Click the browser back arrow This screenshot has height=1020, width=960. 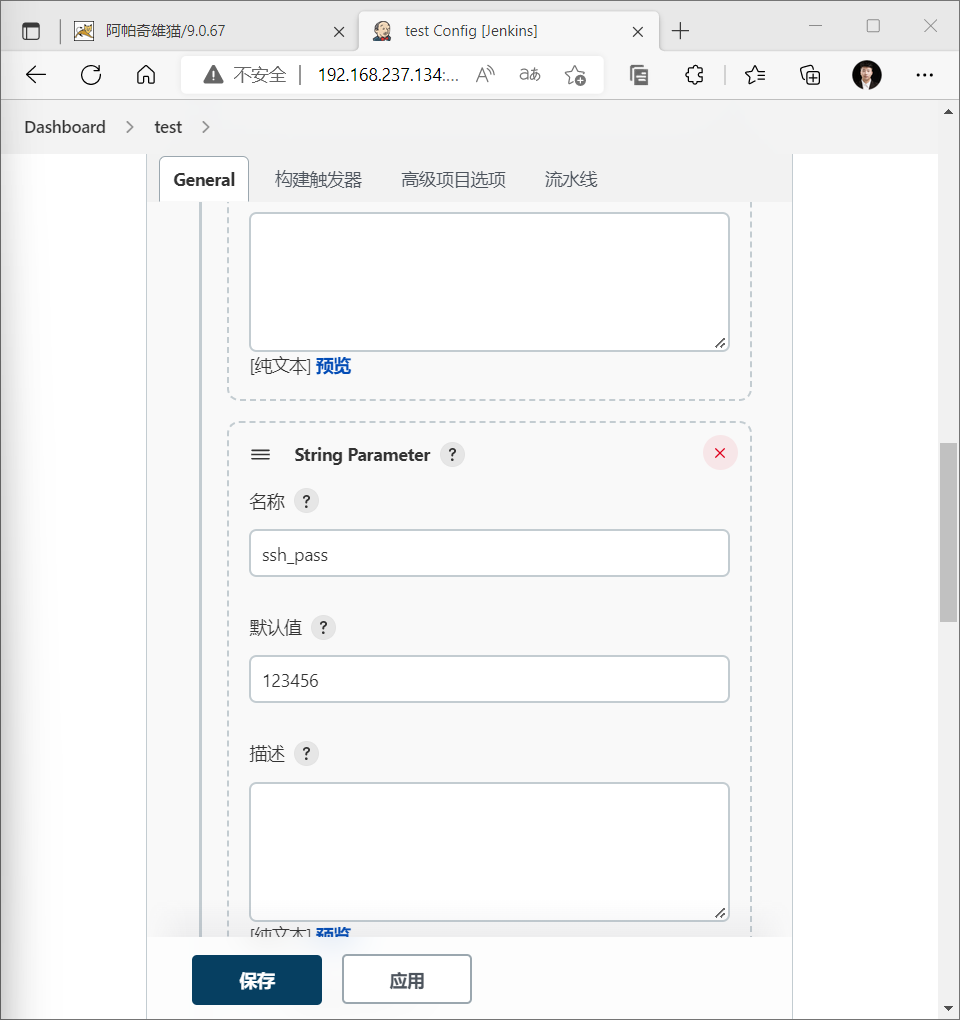point(36,75)
